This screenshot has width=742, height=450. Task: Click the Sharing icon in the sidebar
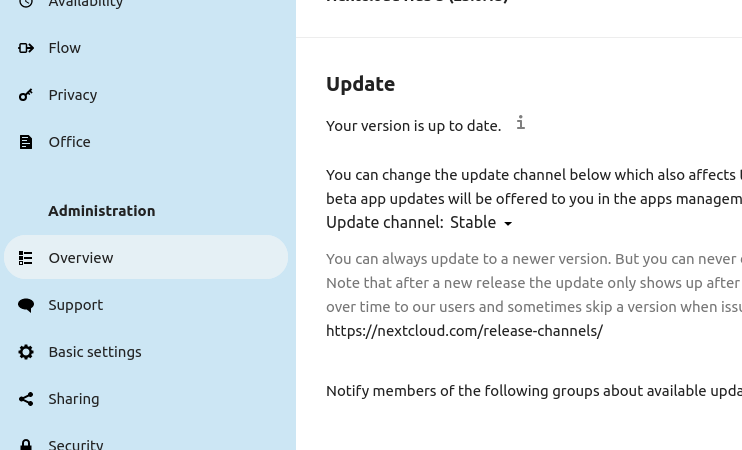coord(26,399)
